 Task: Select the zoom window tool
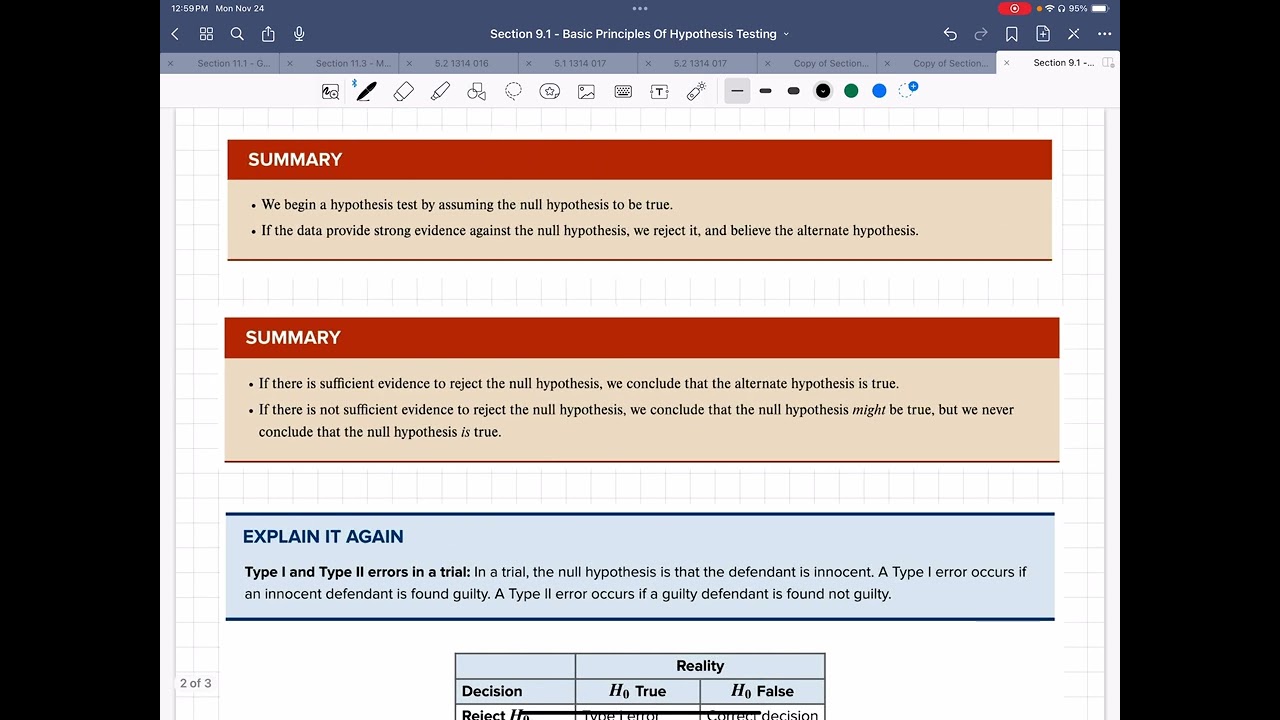pyautogui.click(x=330, y=91)
